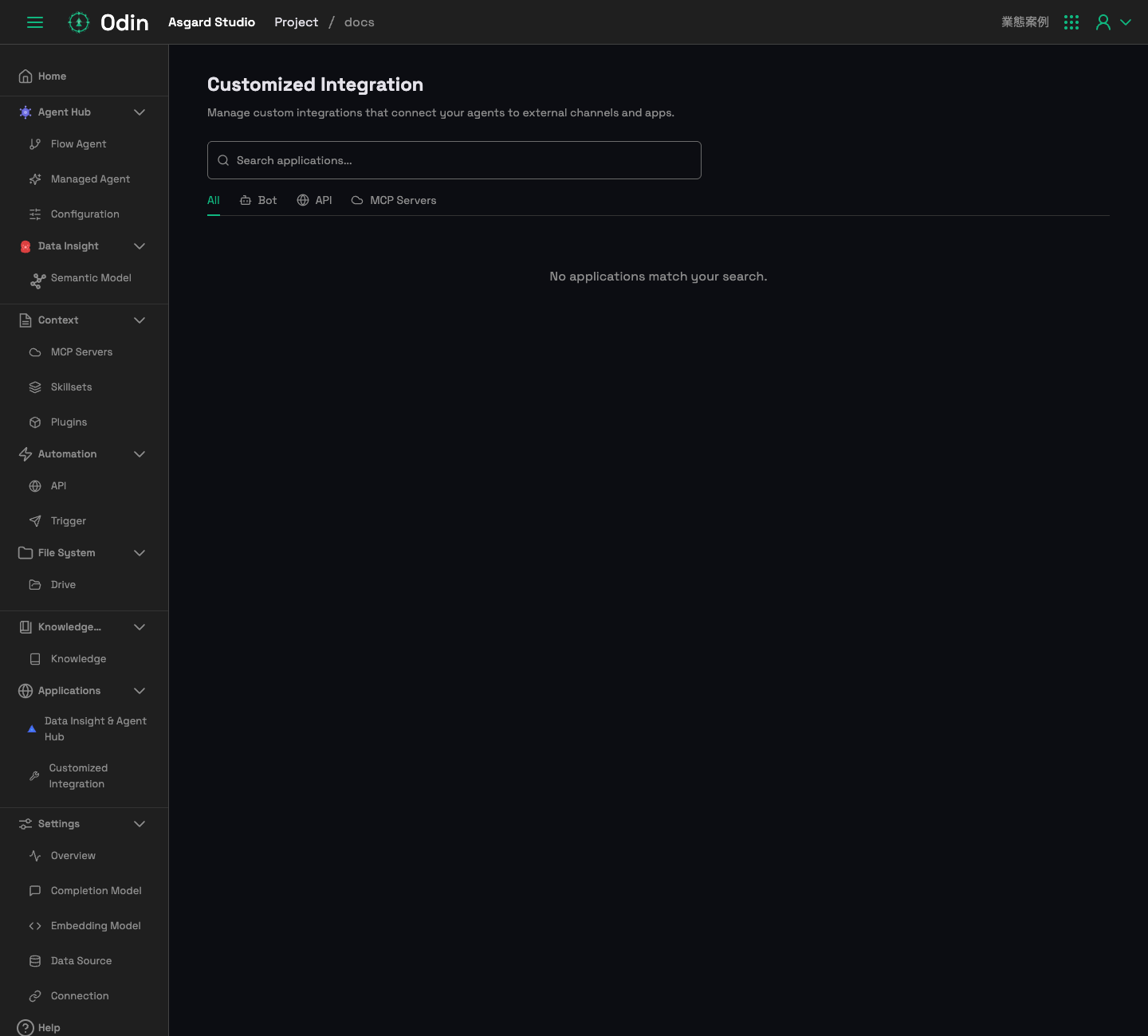Switch to the MCP Servers tab
The image size is (1148, 1036).
click(x=394, y=201)
